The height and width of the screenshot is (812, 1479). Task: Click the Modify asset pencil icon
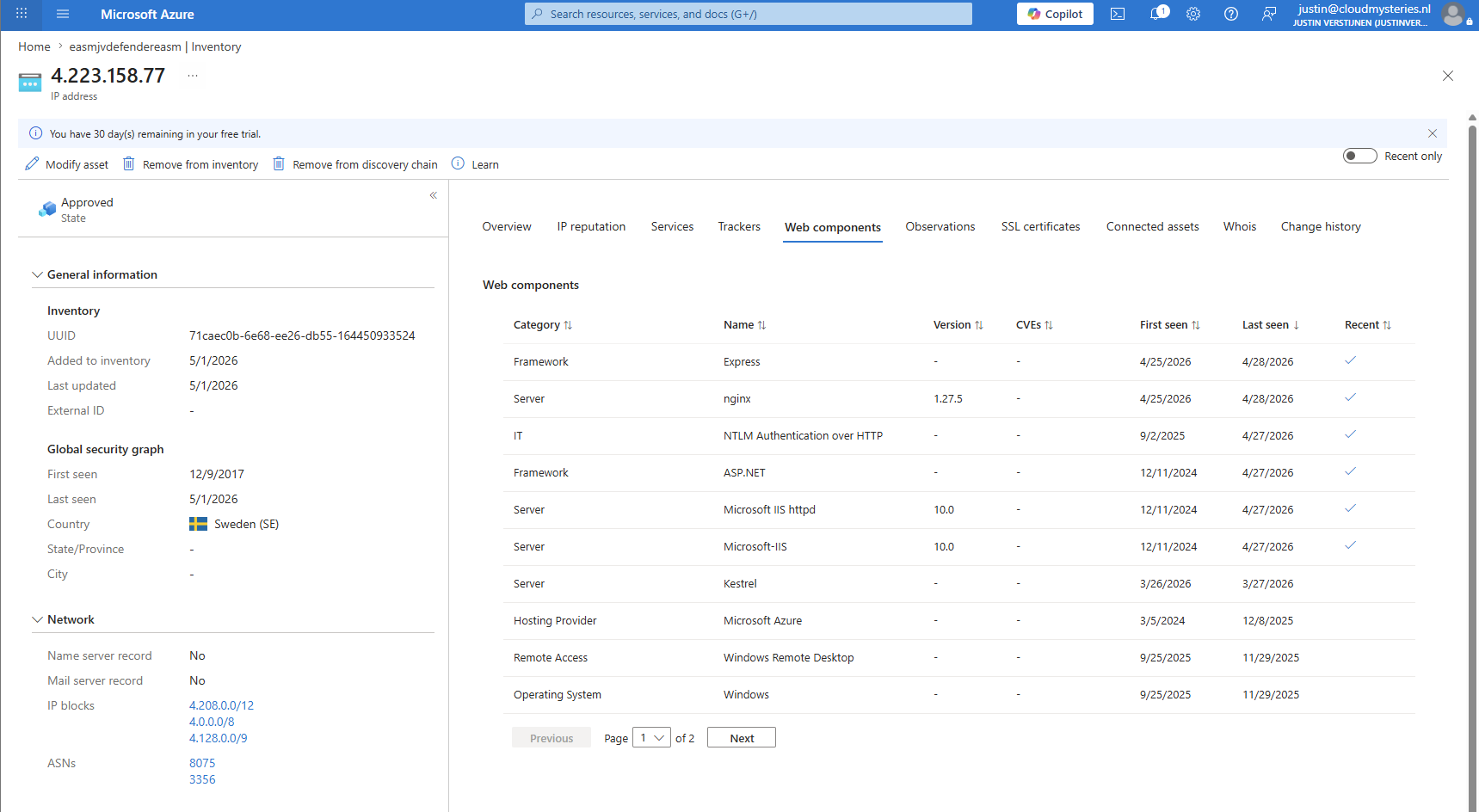click(32, 163)
